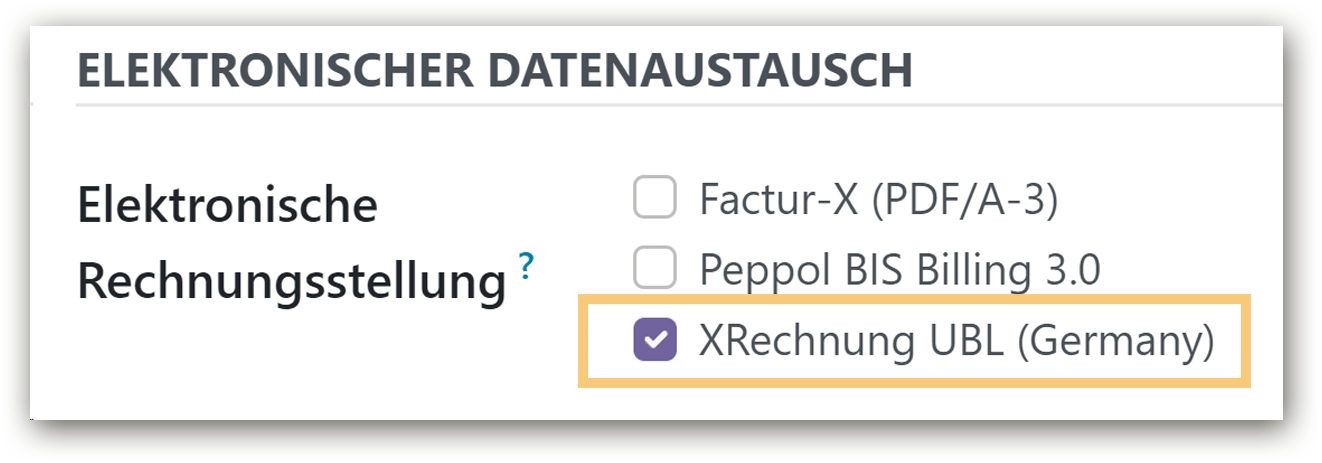Image resolution: width=1322 pixels, height=463 pixels.
Task: Click the word Elektronische in the field label
Action: point(227,207)
